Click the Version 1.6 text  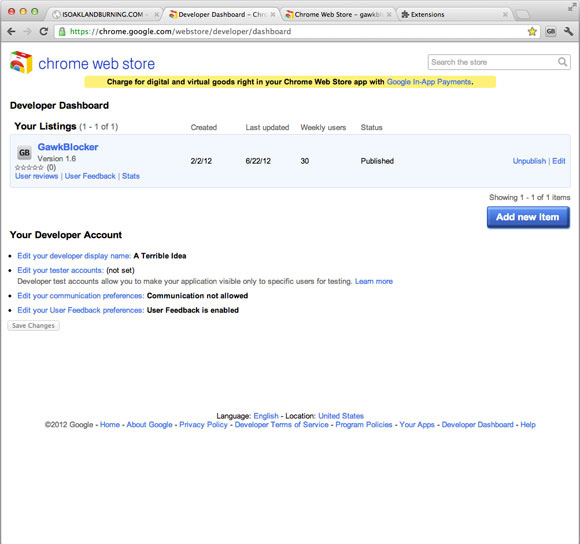[x=57, y=159]
